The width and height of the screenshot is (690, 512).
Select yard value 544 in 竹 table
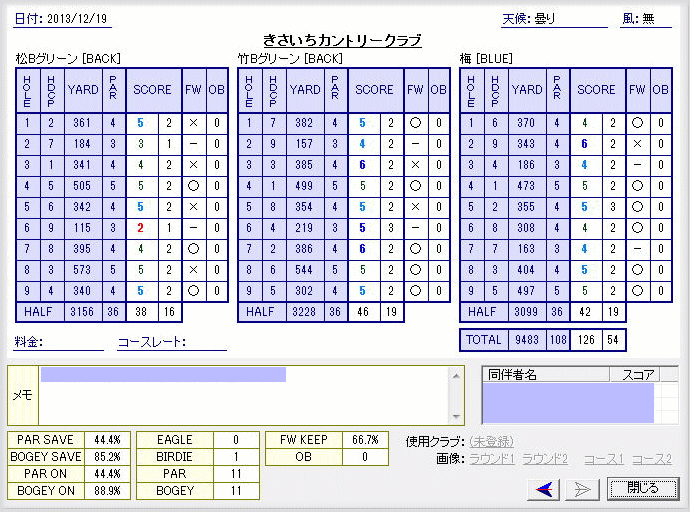pos(304,270)
